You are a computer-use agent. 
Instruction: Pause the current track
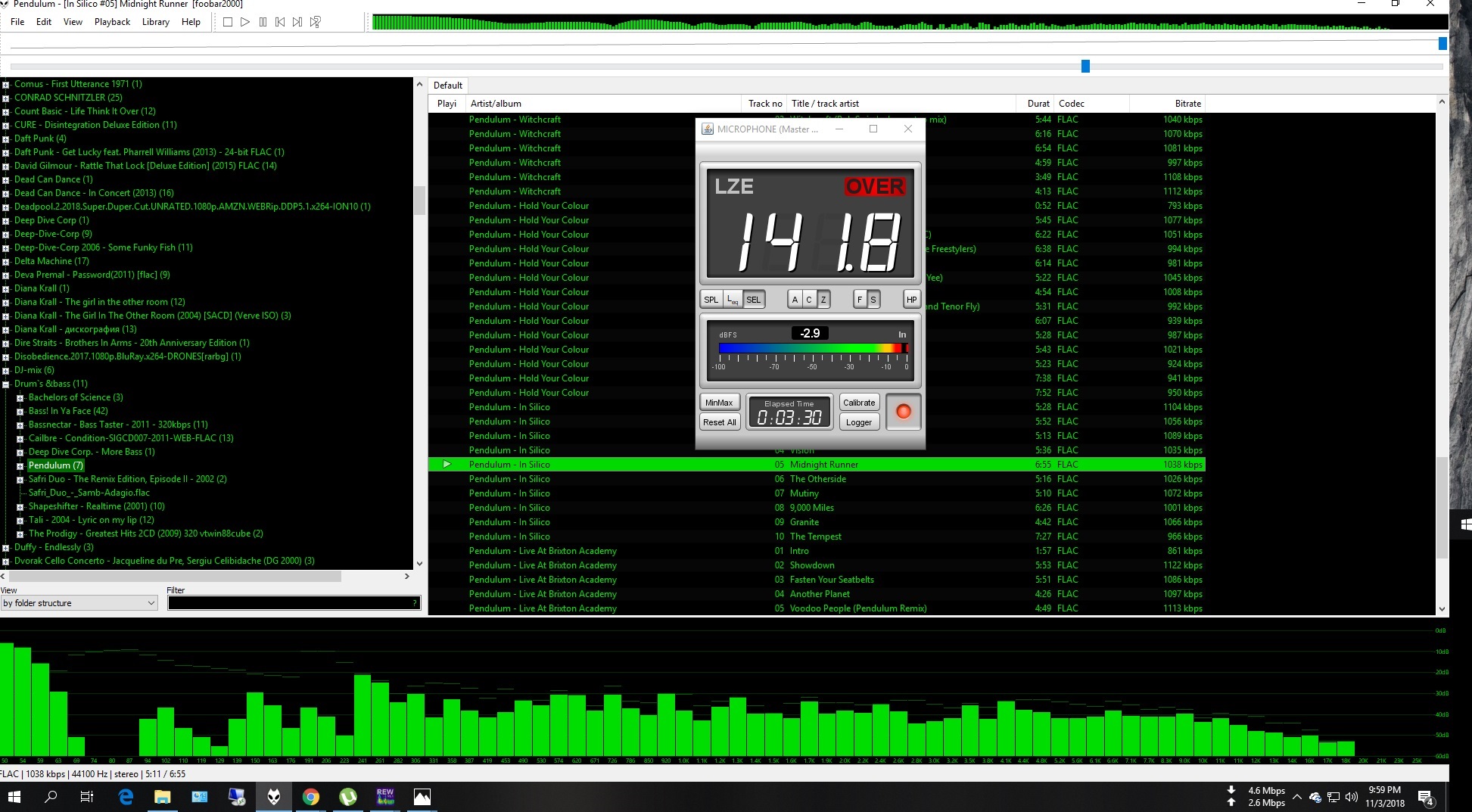pyautogui.click(x=263, y=22)
